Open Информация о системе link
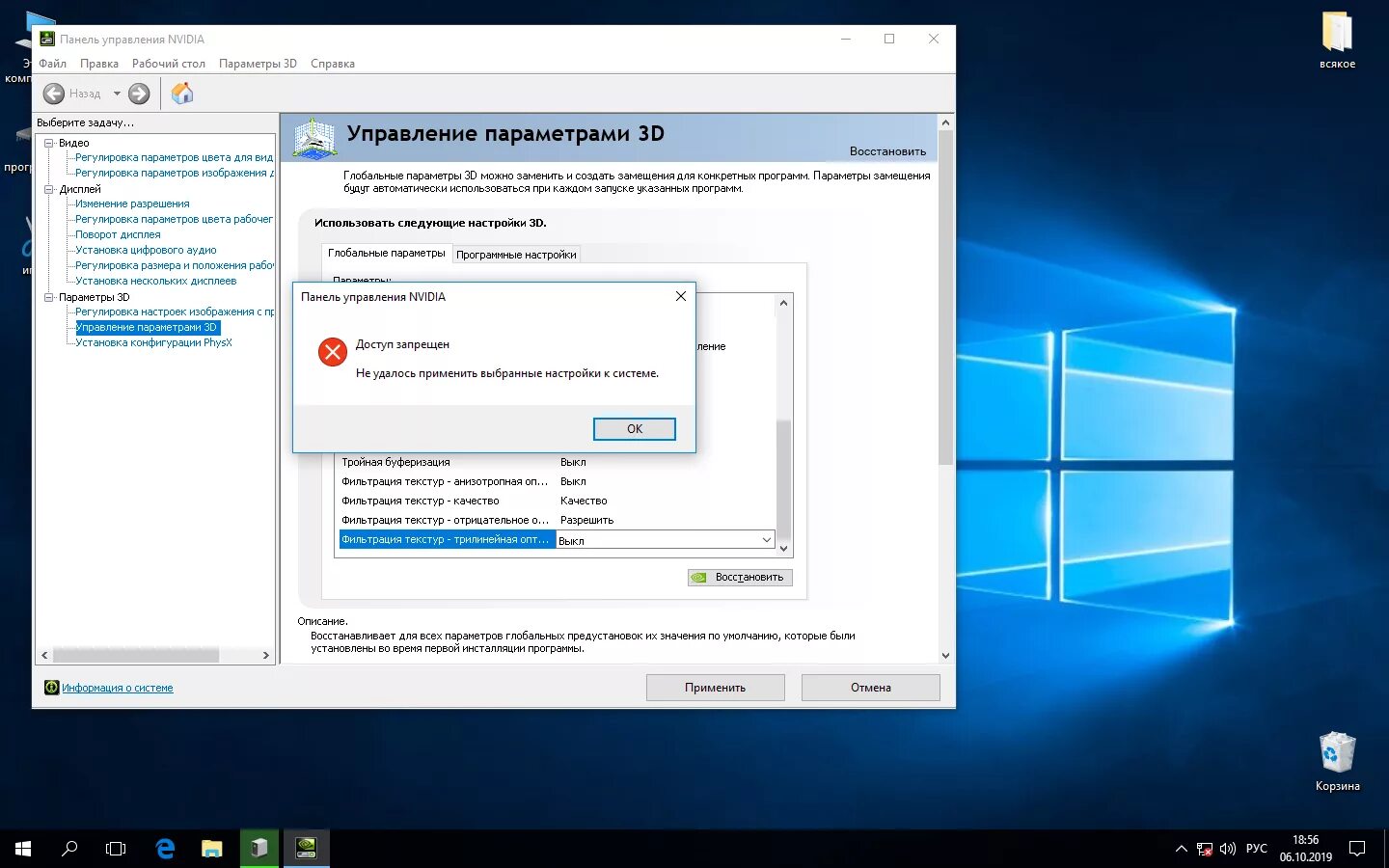 pos(118,688)
